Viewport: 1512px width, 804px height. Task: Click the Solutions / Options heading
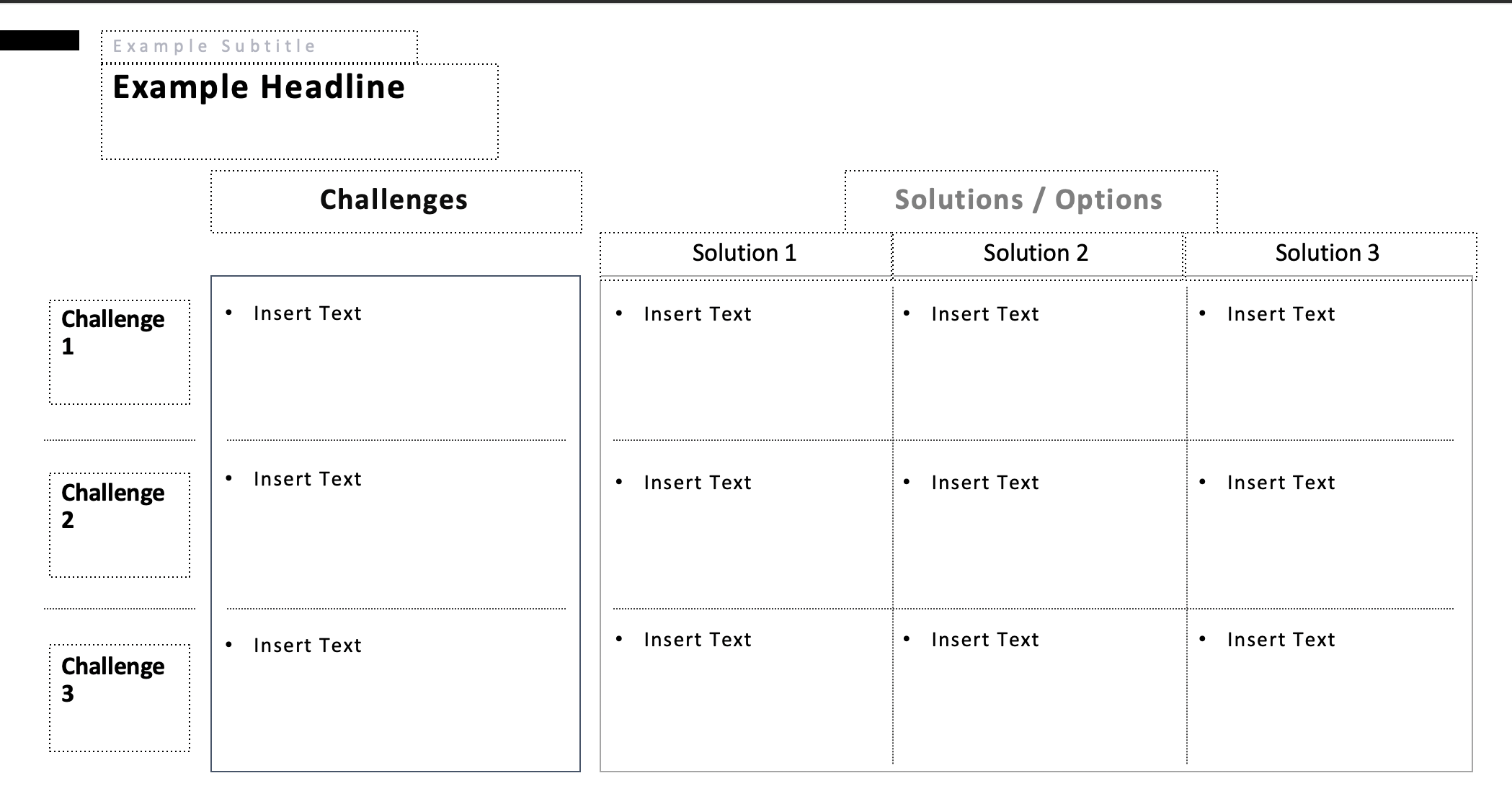[x=1031, y=201]
